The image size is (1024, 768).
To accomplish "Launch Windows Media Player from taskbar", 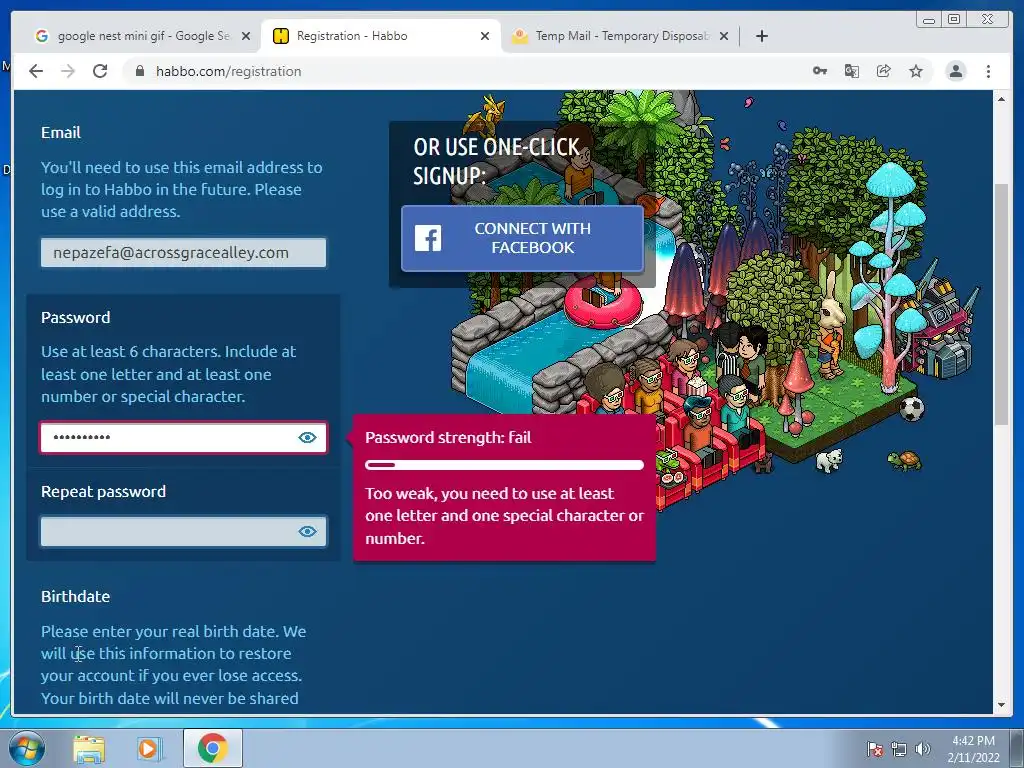I will pos(149,749).
